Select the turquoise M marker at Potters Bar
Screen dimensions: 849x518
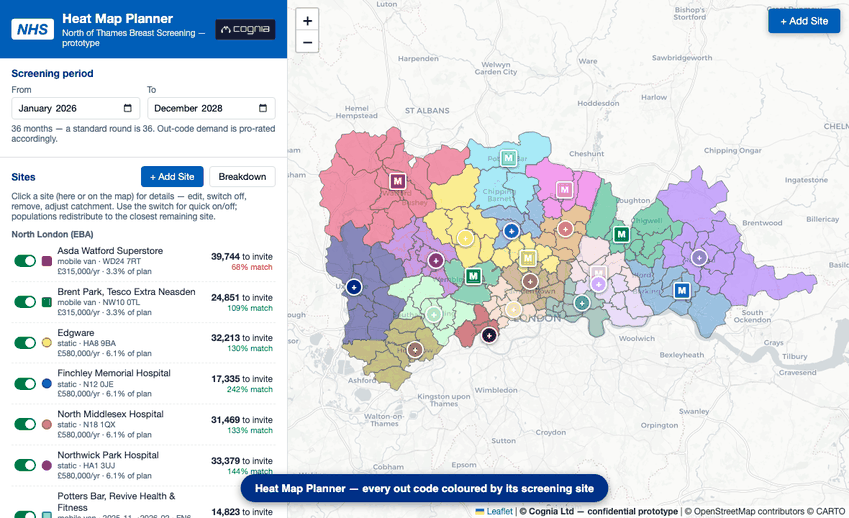(x=508, y=158)
